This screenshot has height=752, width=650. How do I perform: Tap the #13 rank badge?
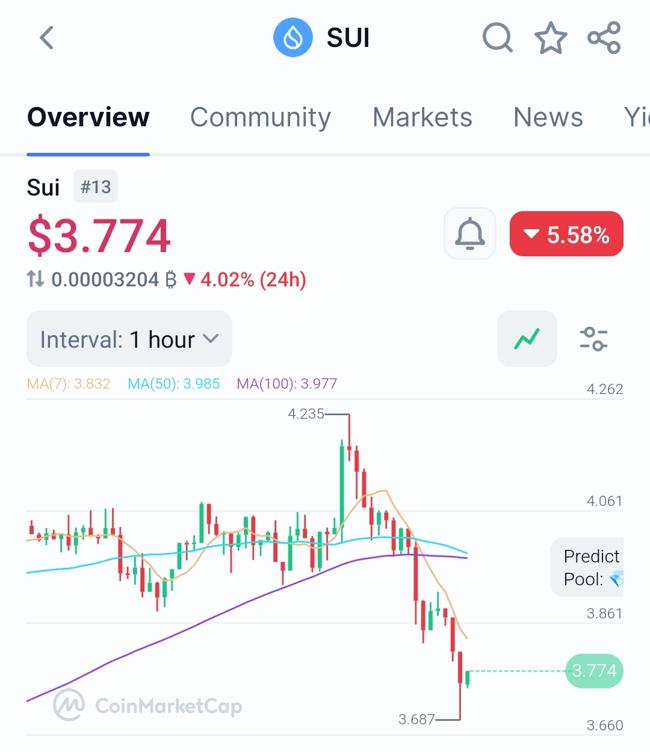pos(96,187)
